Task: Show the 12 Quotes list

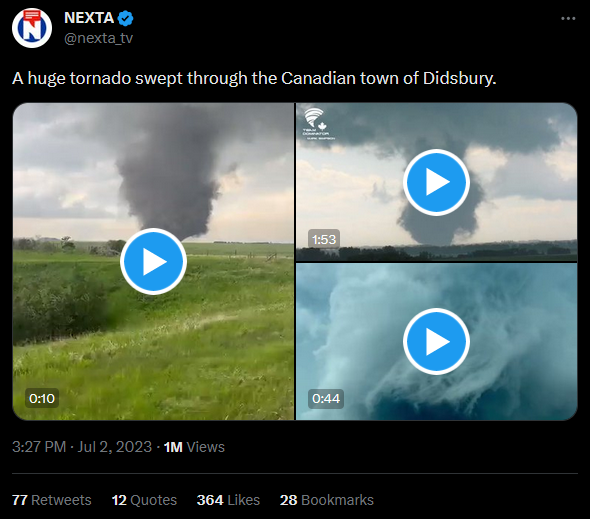Action: [x=144, y=500]
